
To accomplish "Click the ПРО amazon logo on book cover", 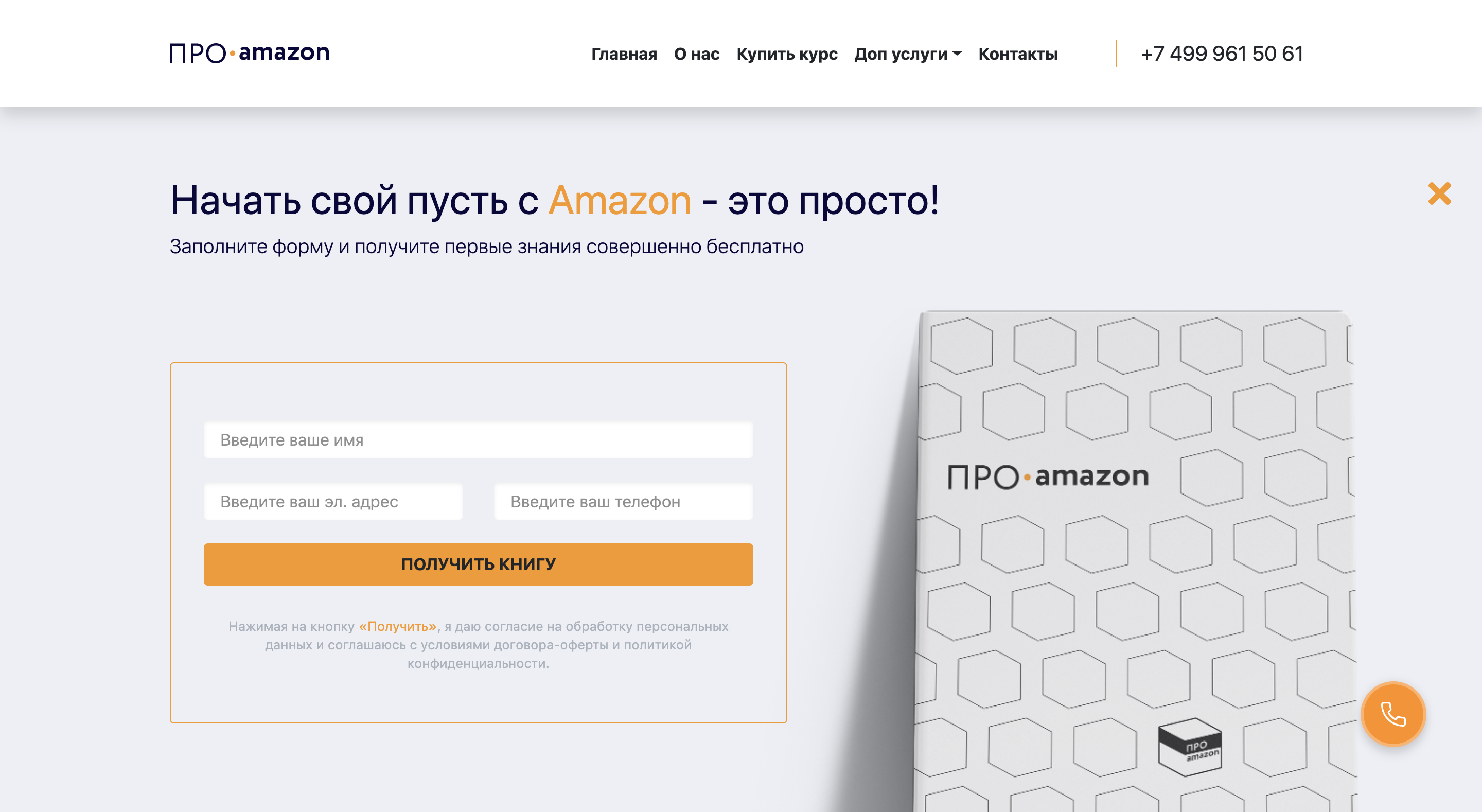I will pos(1048,476).
